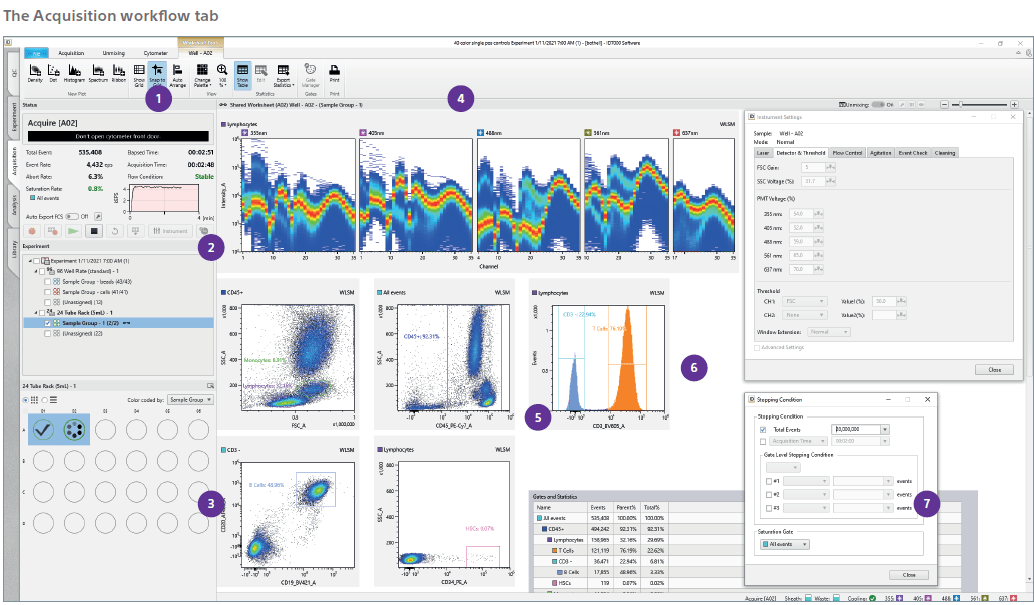Click the Auto Arrange icon
This screenshot has width=1034, height=605.
click(x=177, y=72)
